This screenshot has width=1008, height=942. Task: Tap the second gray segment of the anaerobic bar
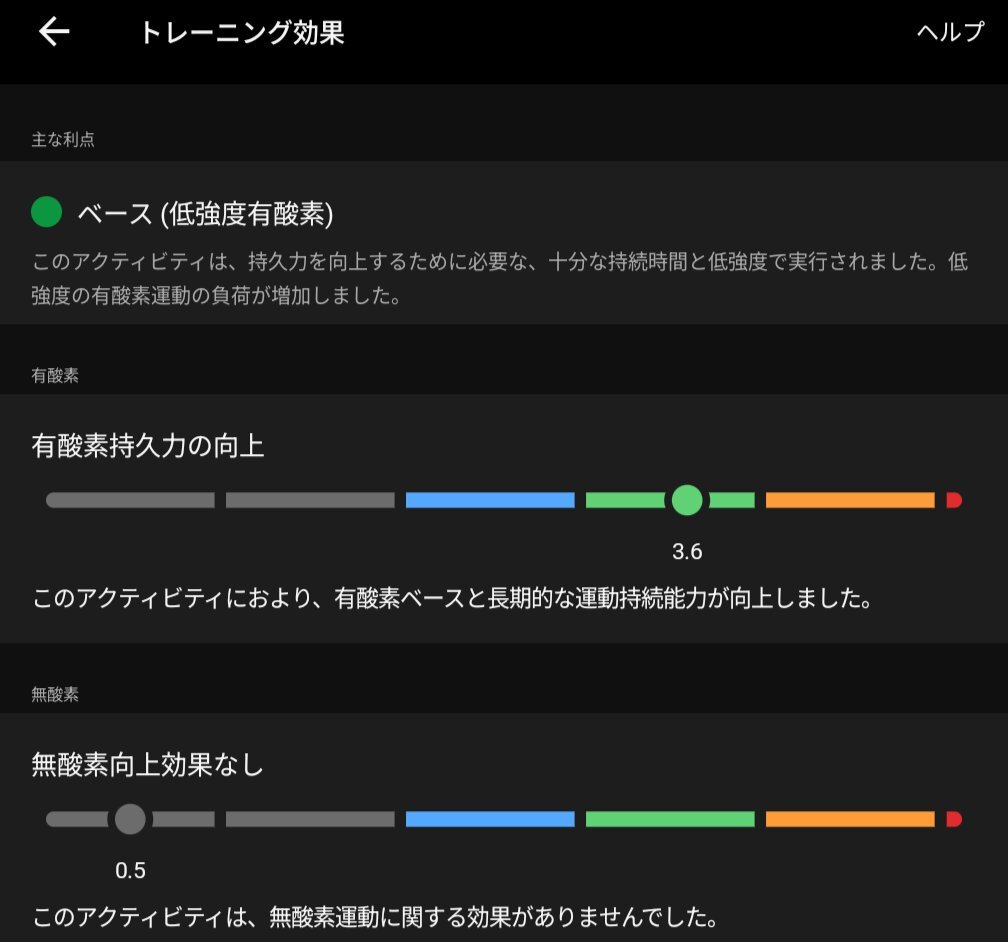point(310,820)
